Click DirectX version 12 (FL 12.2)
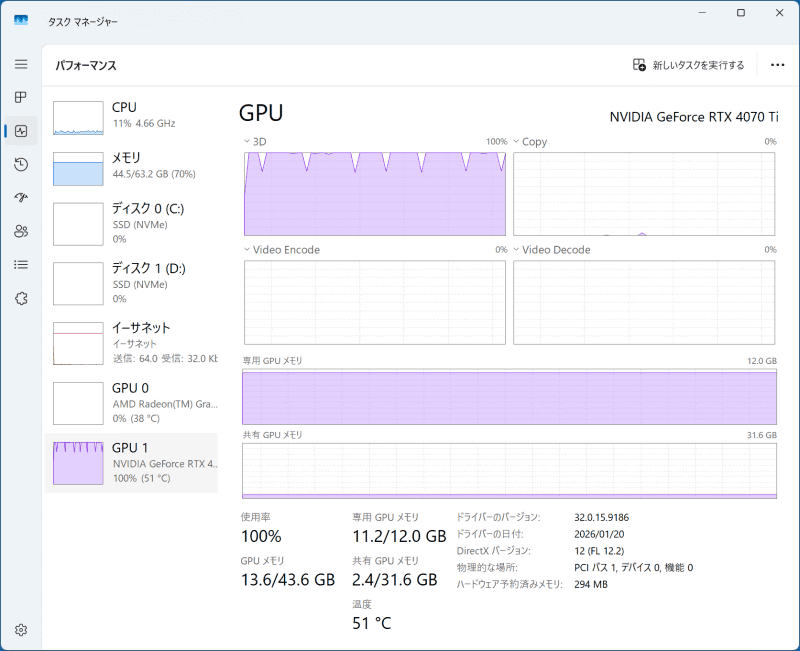This screenshot has width=800, height=651. coord(599,551)
